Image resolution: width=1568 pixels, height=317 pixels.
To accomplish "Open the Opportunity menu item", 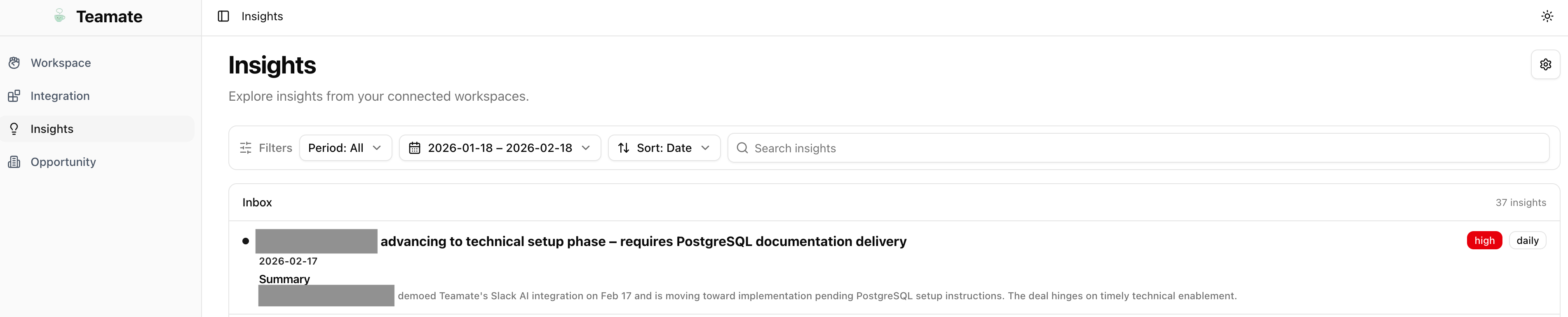I will (x=63, y=161).
